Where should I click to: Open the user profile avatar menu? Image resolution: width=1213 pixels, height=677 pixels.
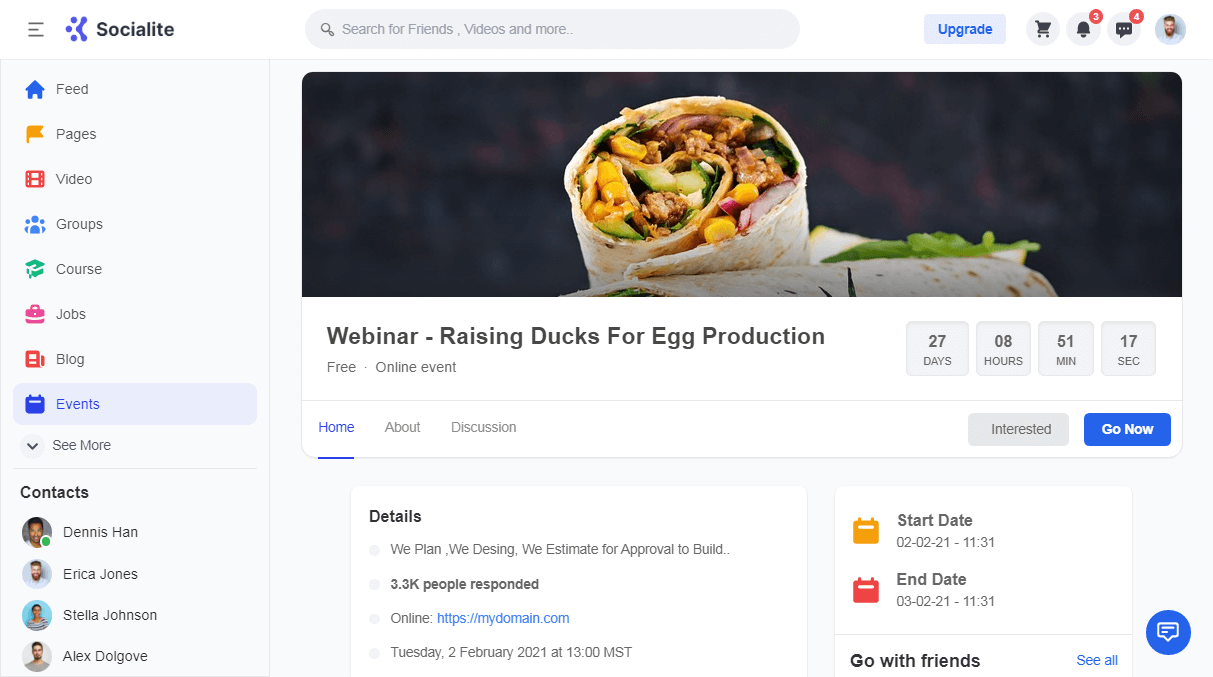tap(1170, 30)
